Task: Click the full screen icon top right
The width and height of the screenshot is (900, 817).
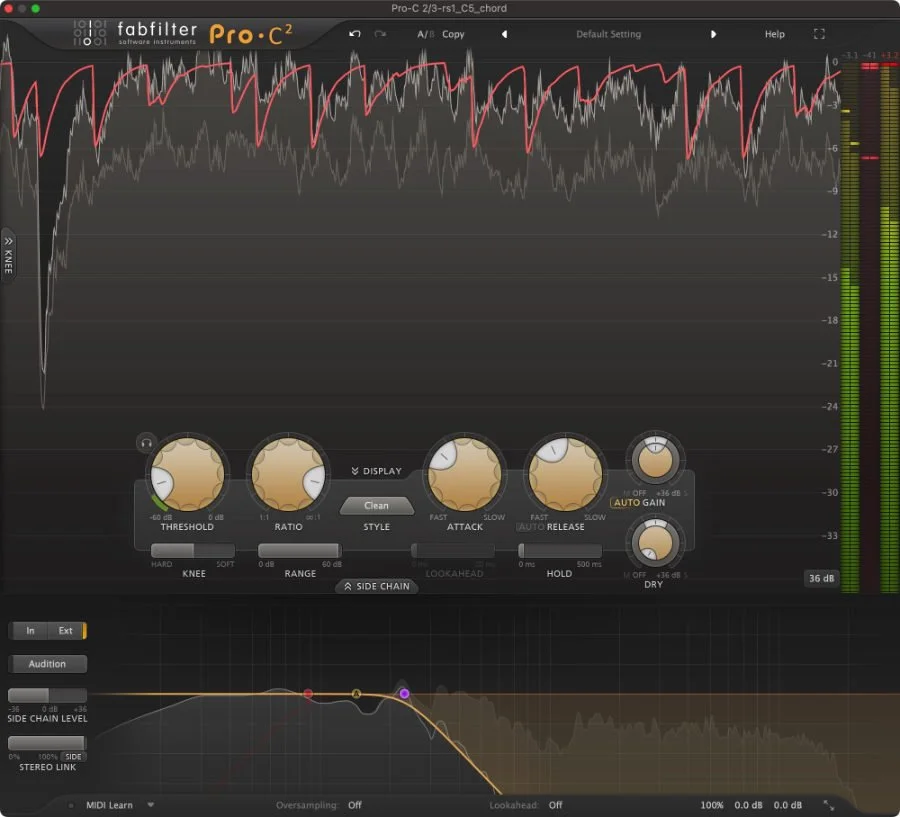Action: click(x=819, y=33)
